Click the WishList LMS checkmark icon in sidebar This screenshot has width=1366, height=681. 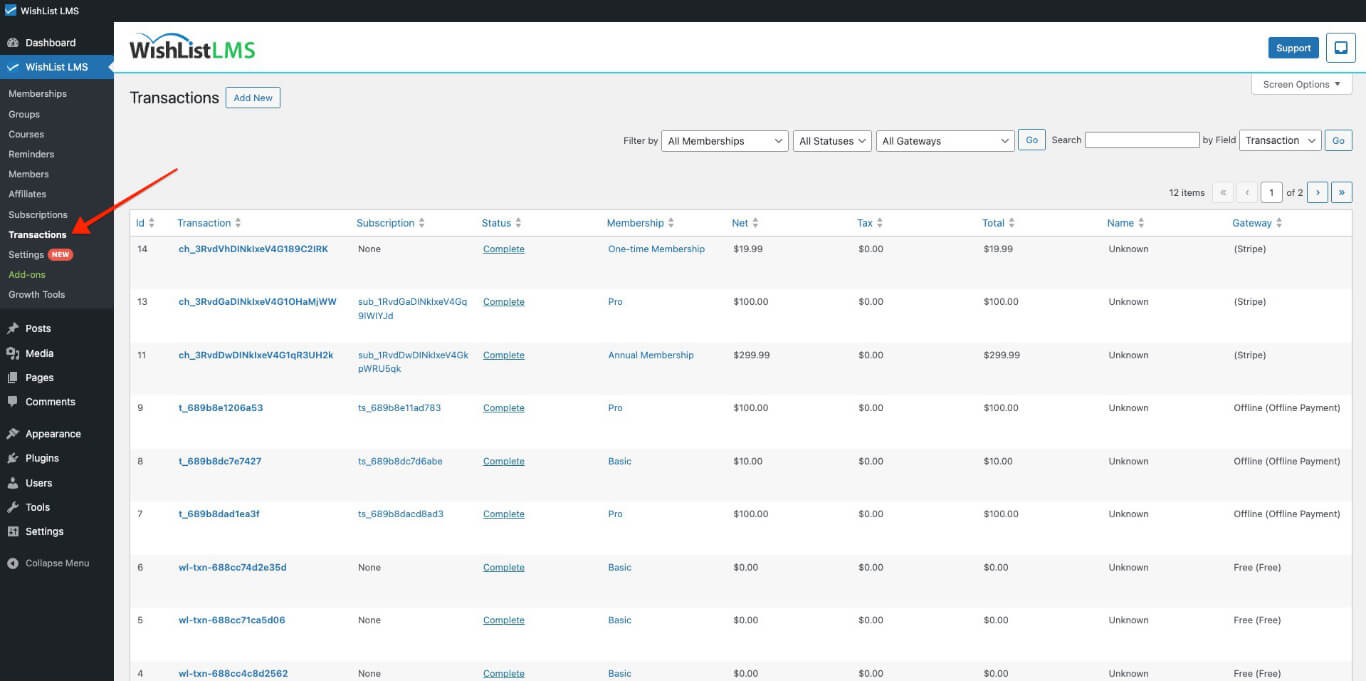point(14,67)
